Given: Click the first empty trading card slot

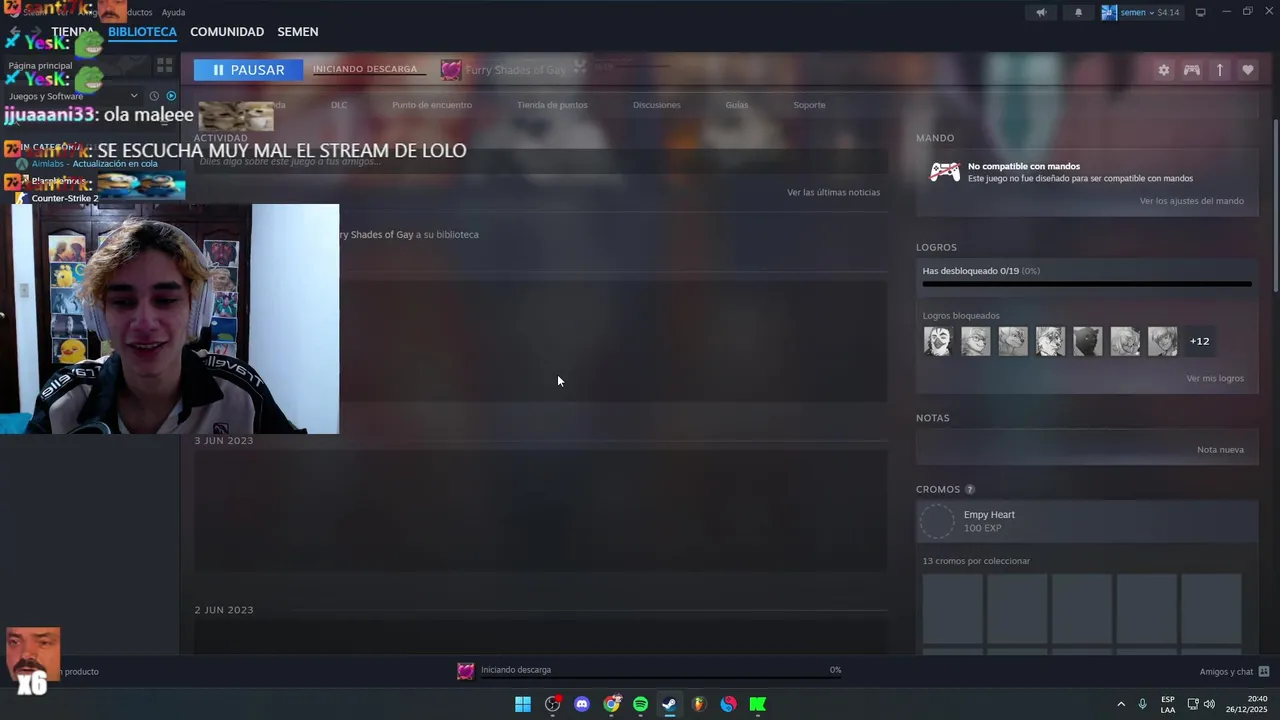Looking at the screenshot, I should (952, 608).
